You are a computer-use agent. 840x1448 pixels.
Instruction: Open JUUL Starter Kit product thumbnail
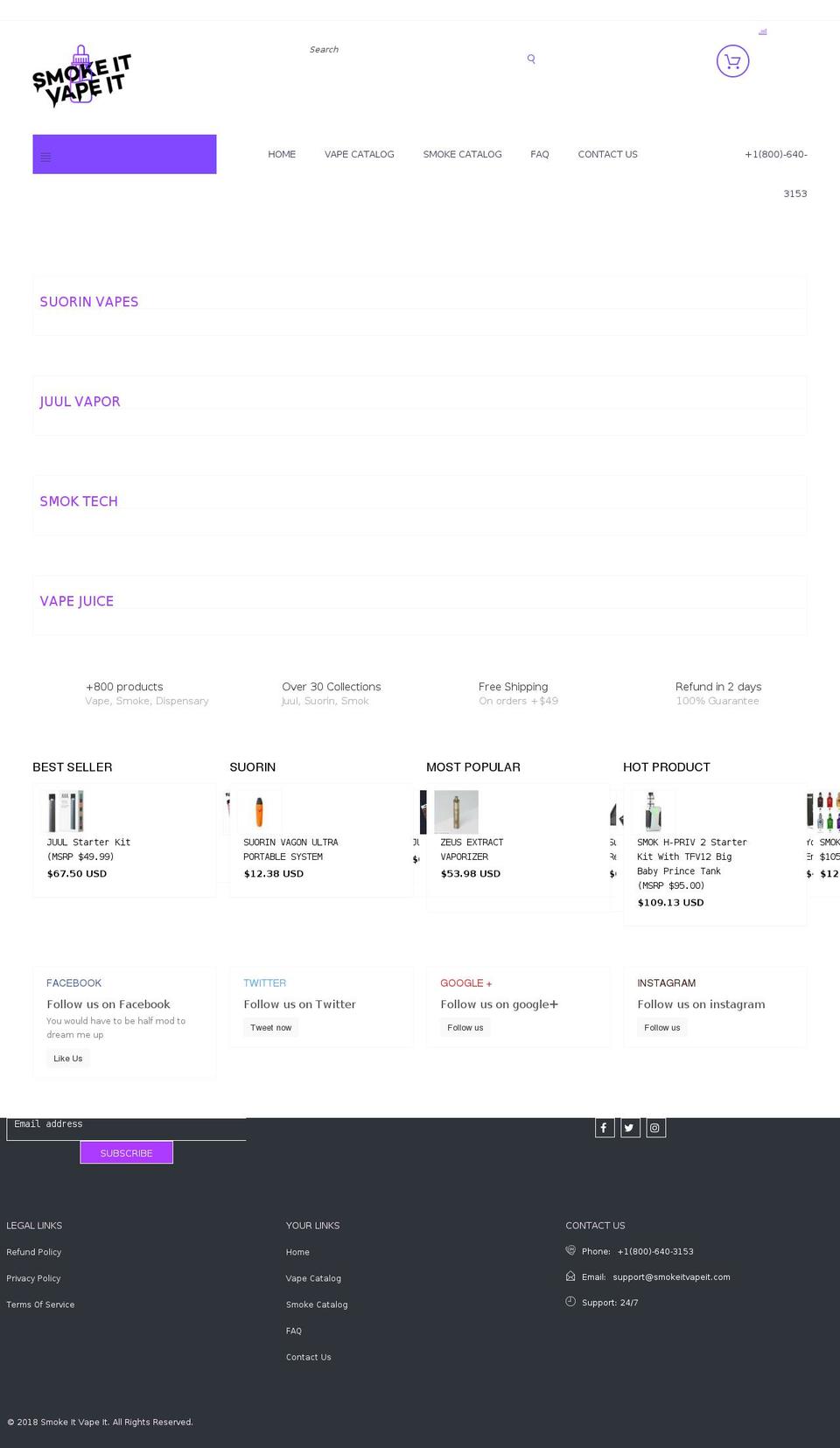click(x=66, y=811)
